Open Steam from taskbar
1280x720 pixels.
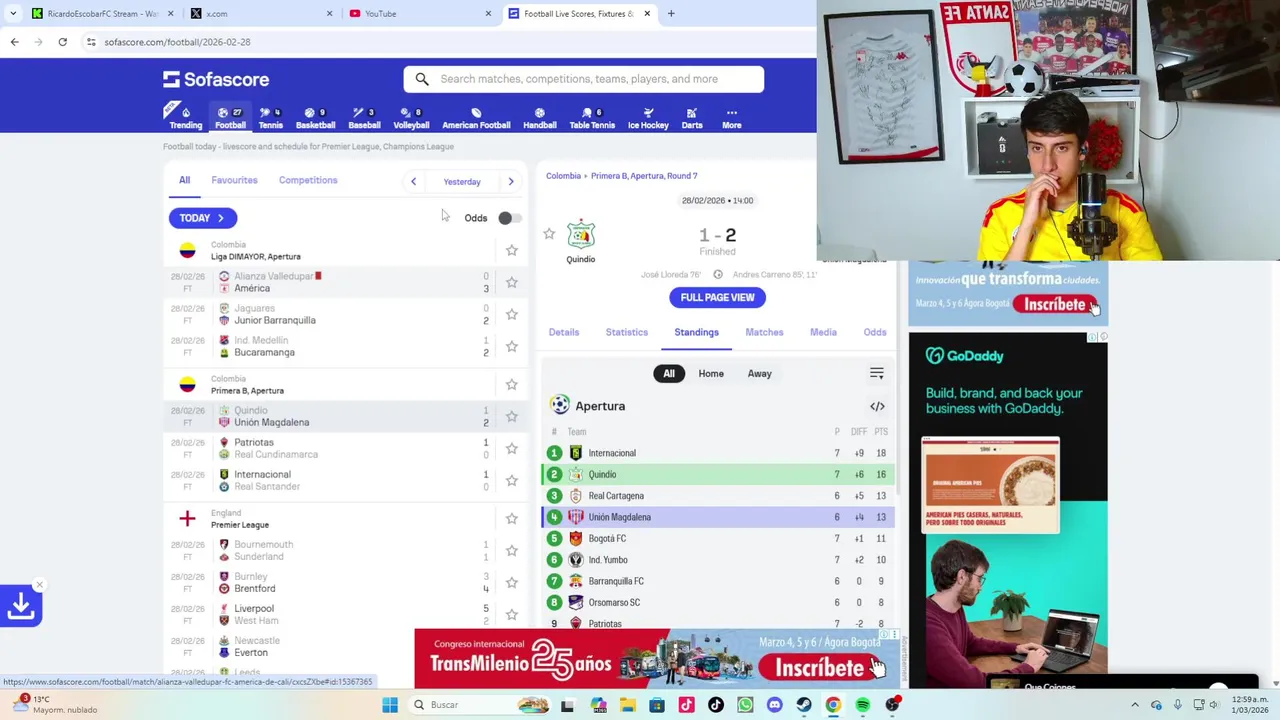[804, 705]
